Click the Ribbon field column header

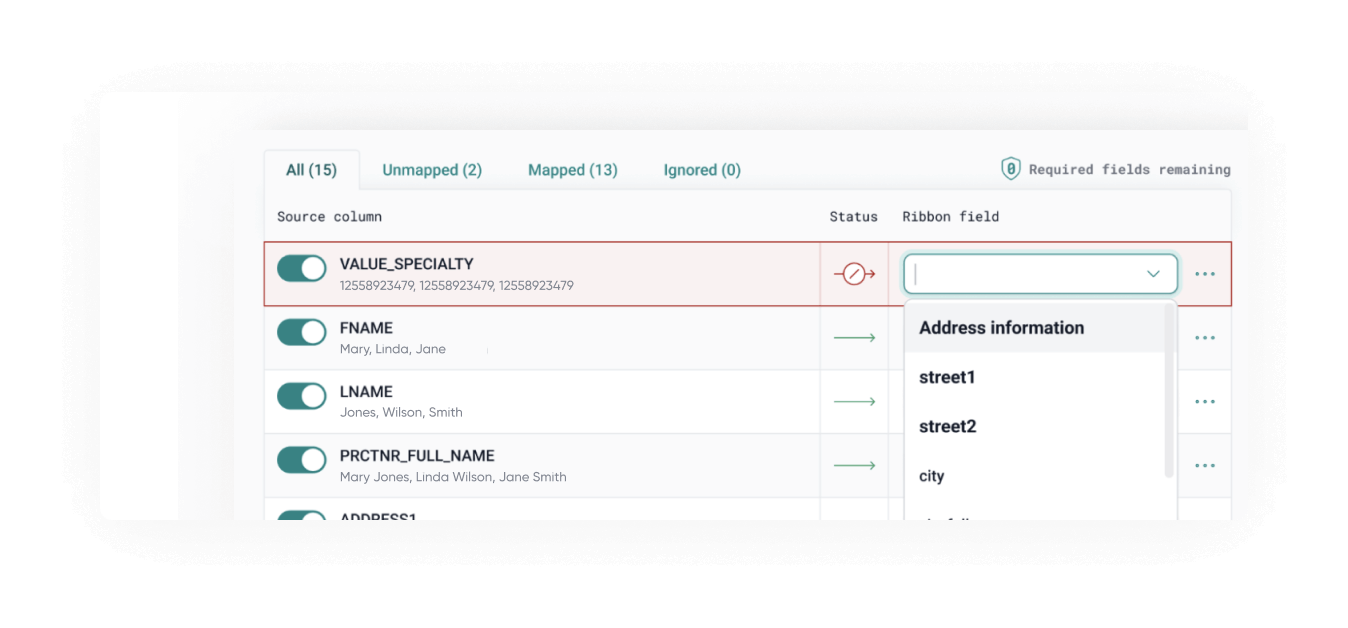click(x=951, y=216)
